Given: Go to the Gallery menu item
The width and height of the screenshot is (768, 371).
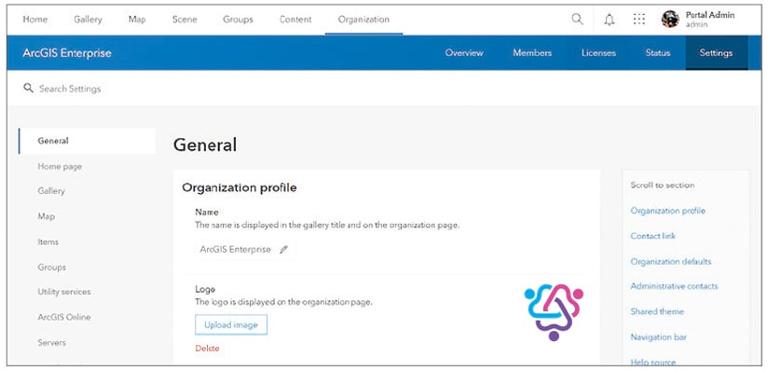Looking at the screenshot, I should 88,20.
